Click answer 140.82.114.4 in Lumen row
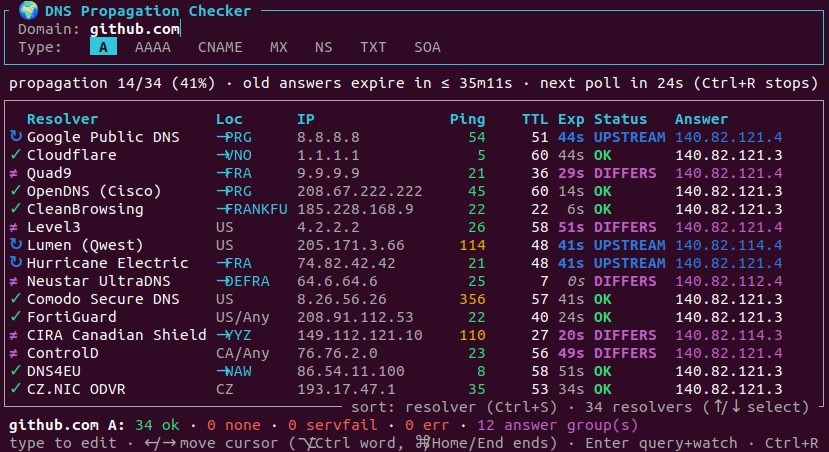829x452 pixels. pyautogui.click(x=729, y=245)
